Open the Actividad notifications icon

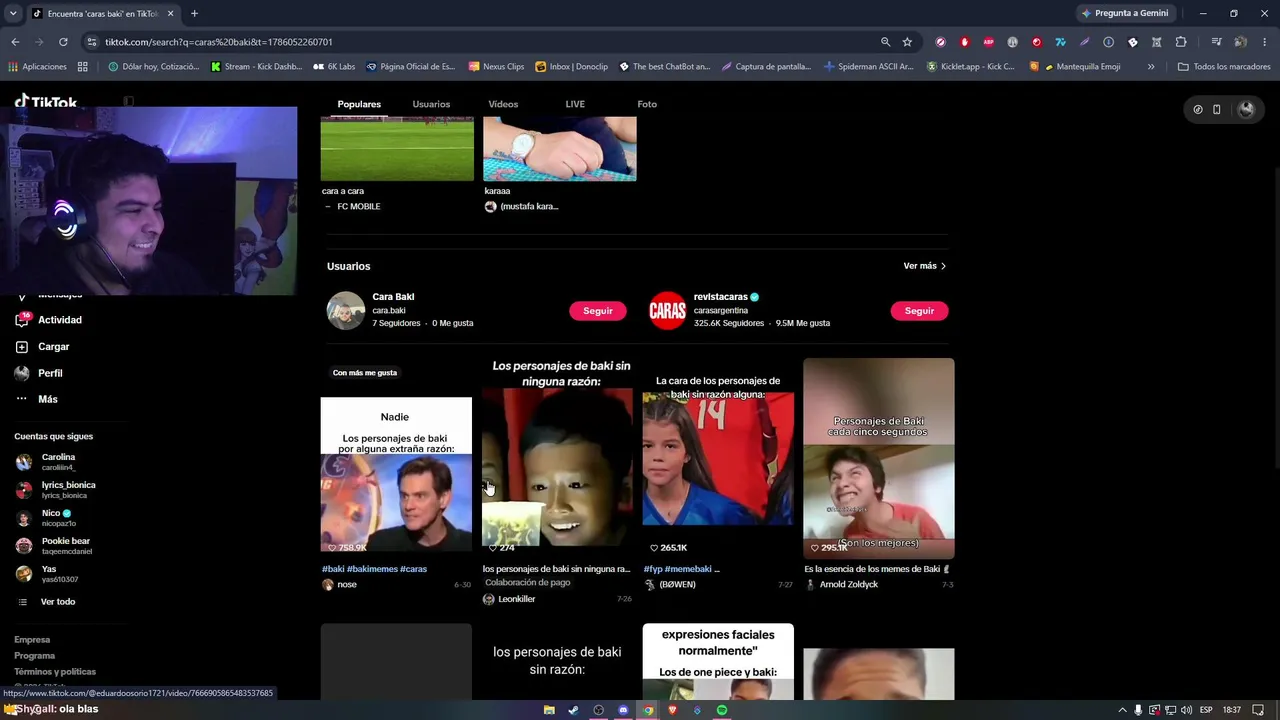pyautogui.click(x=22, y=320)
